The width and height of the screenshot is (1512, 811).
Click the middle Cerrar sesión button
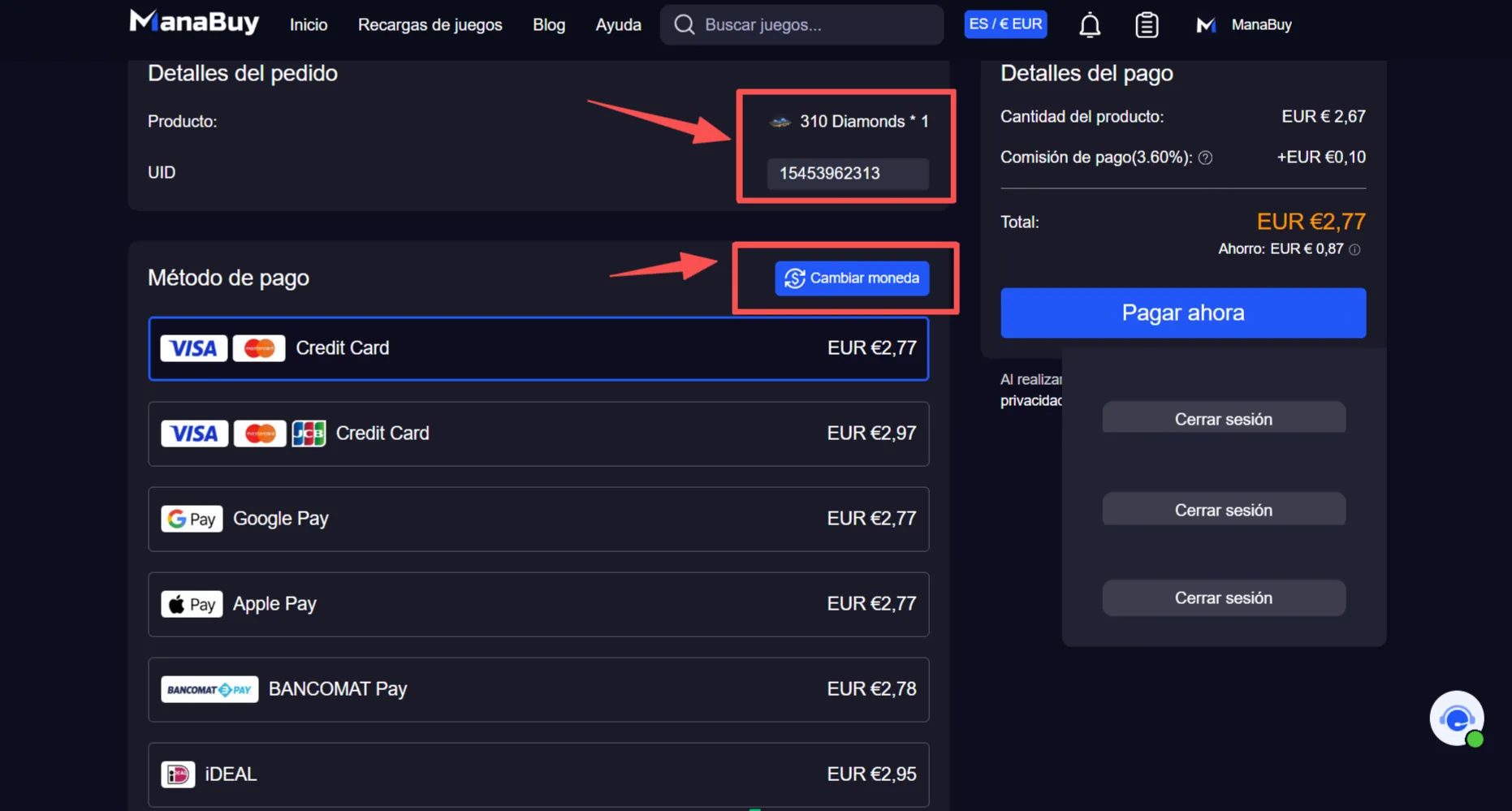click(x=1224, y=510)
